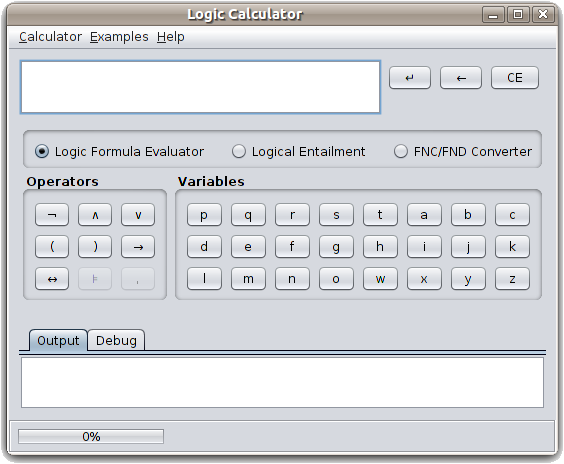This screenshot has height=464, width=564.
Task: Focus the formula input text field
Action: (200, 87)
